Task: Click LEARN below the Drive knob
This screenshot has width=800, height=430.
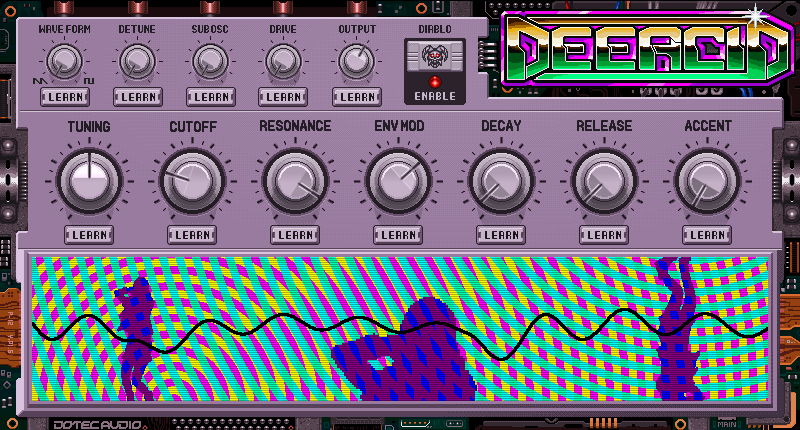Action: (283, 97)
